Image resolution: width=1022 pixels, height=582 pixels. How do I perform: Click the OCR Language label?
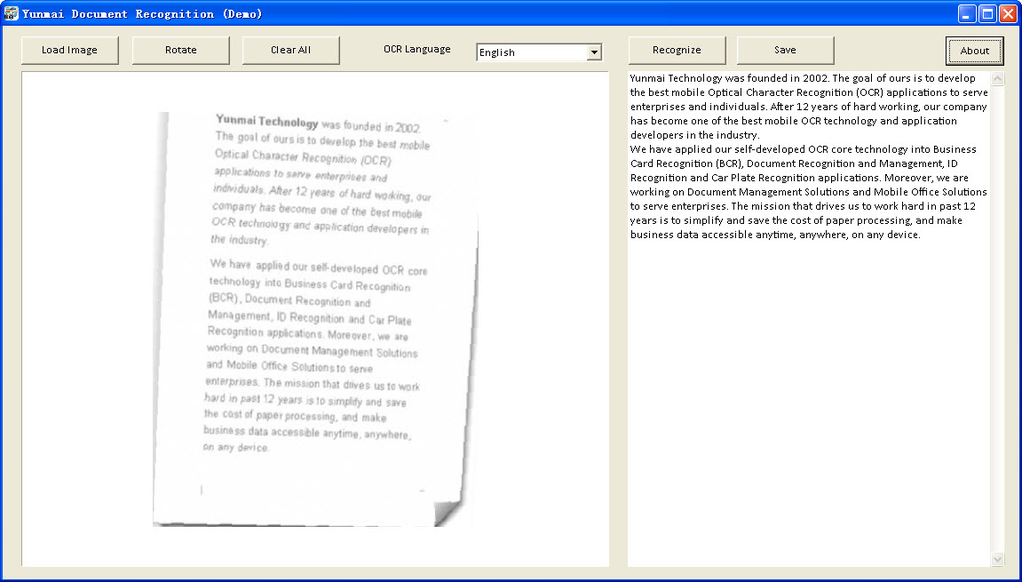[x=417, y=49]
